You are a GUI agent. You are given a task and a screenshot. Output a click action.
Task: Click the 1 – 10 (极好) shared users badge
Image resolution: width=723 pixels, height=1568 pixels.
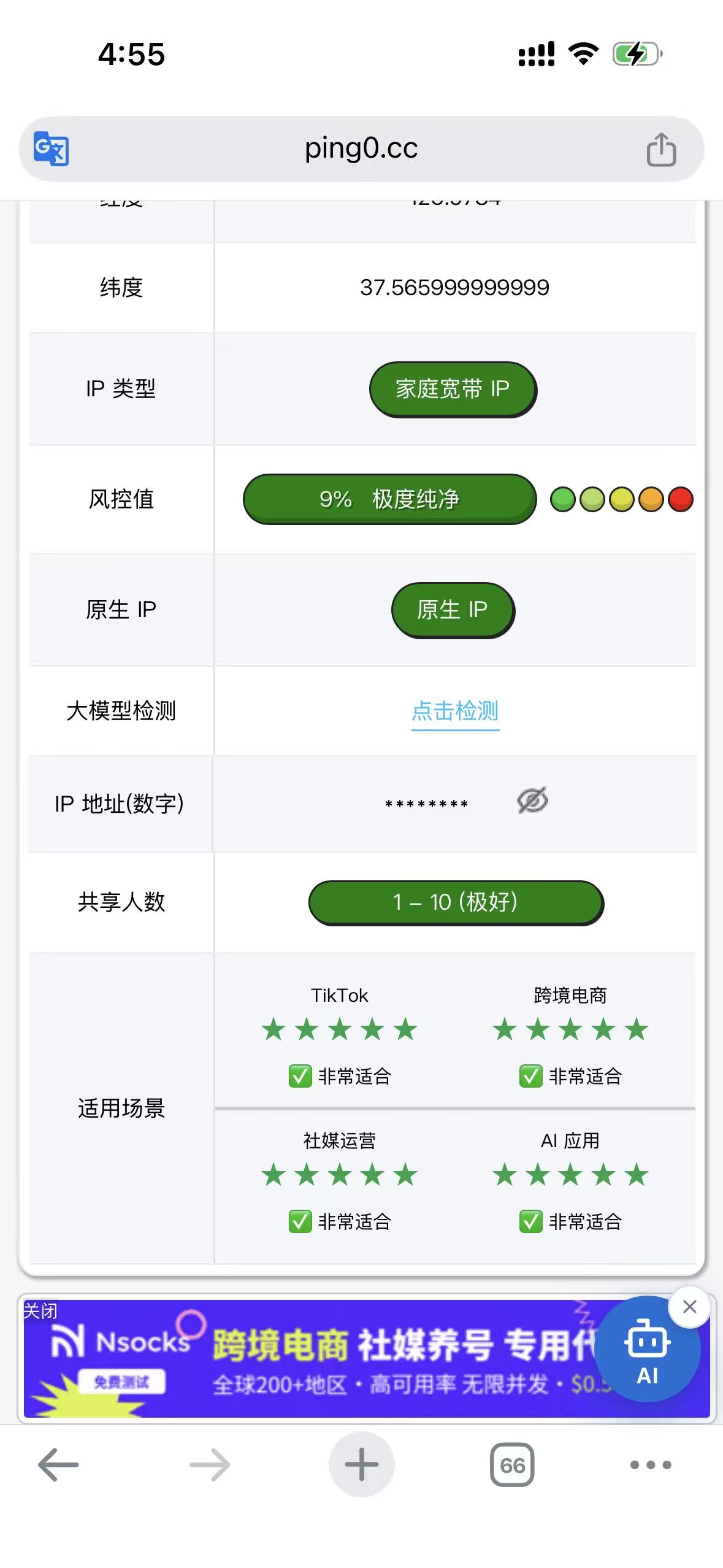[x=456, y=902]
